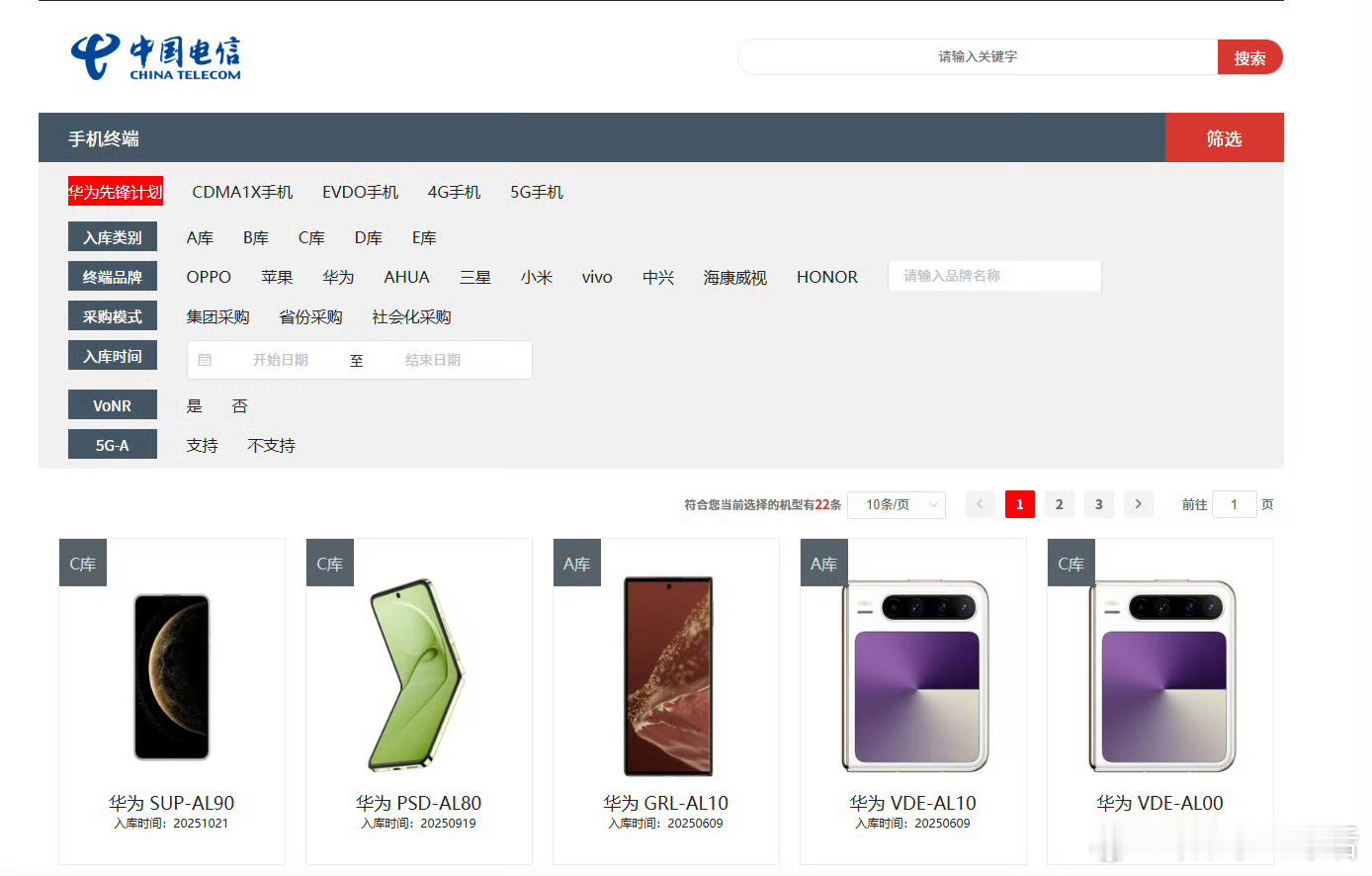This screenshot has width=1372, height=876.
Task: Focus the keyword search input field
Action: click(978, 57)
